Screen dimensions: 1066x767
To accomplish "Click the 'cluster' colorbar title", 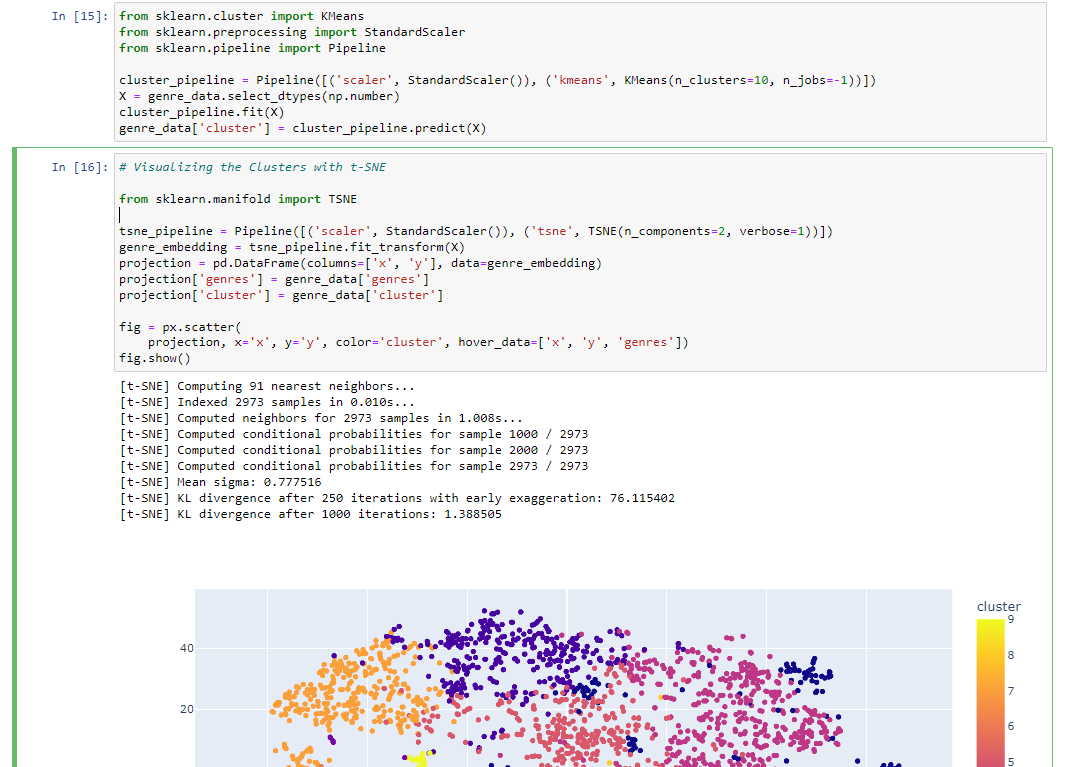I will pos(999,607).
